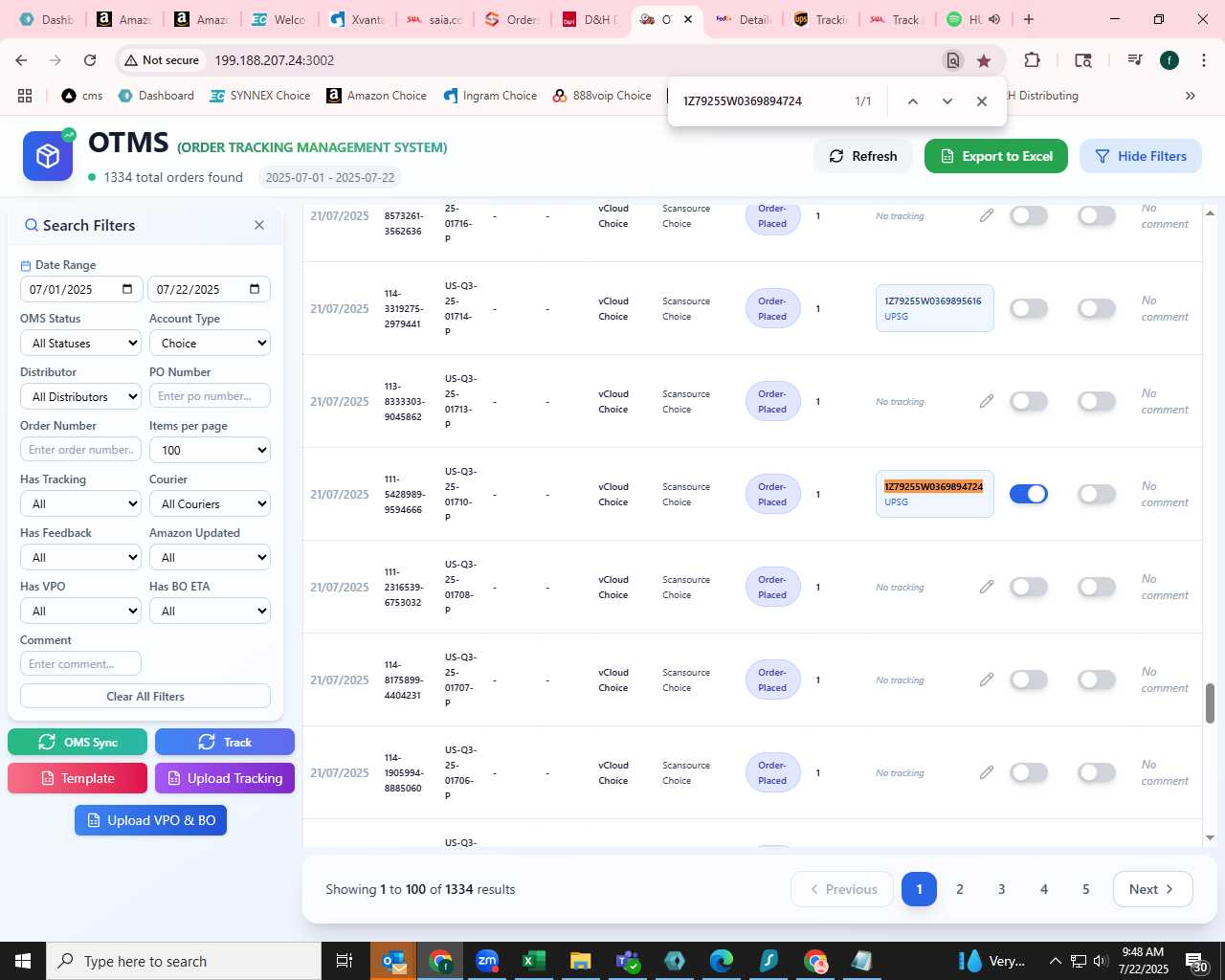Click the OMS Sync button
This screenshot has width=1225, height=980.
click(x=78, y=742)
